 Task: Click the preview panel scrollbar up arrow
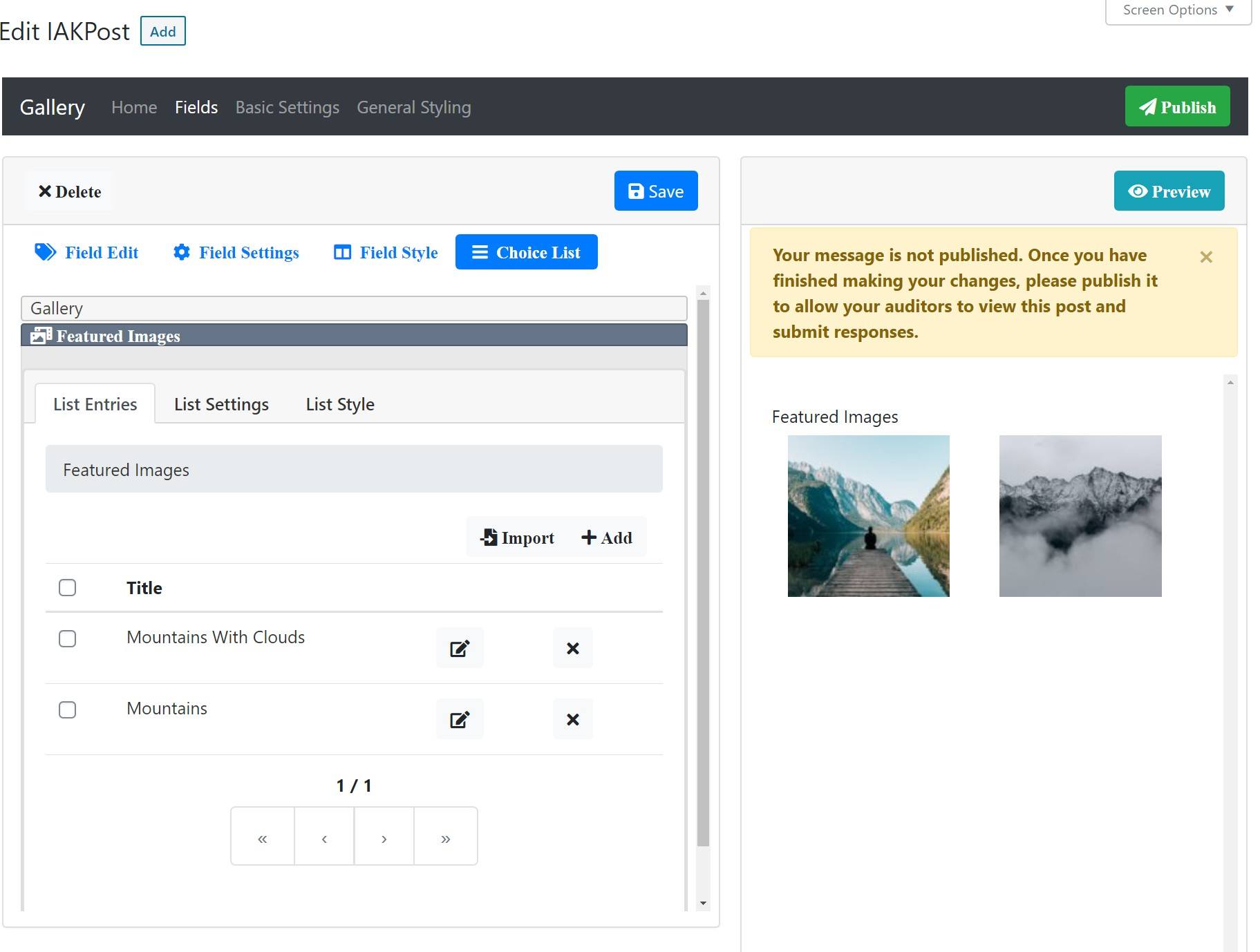[x=1230, y=382]
